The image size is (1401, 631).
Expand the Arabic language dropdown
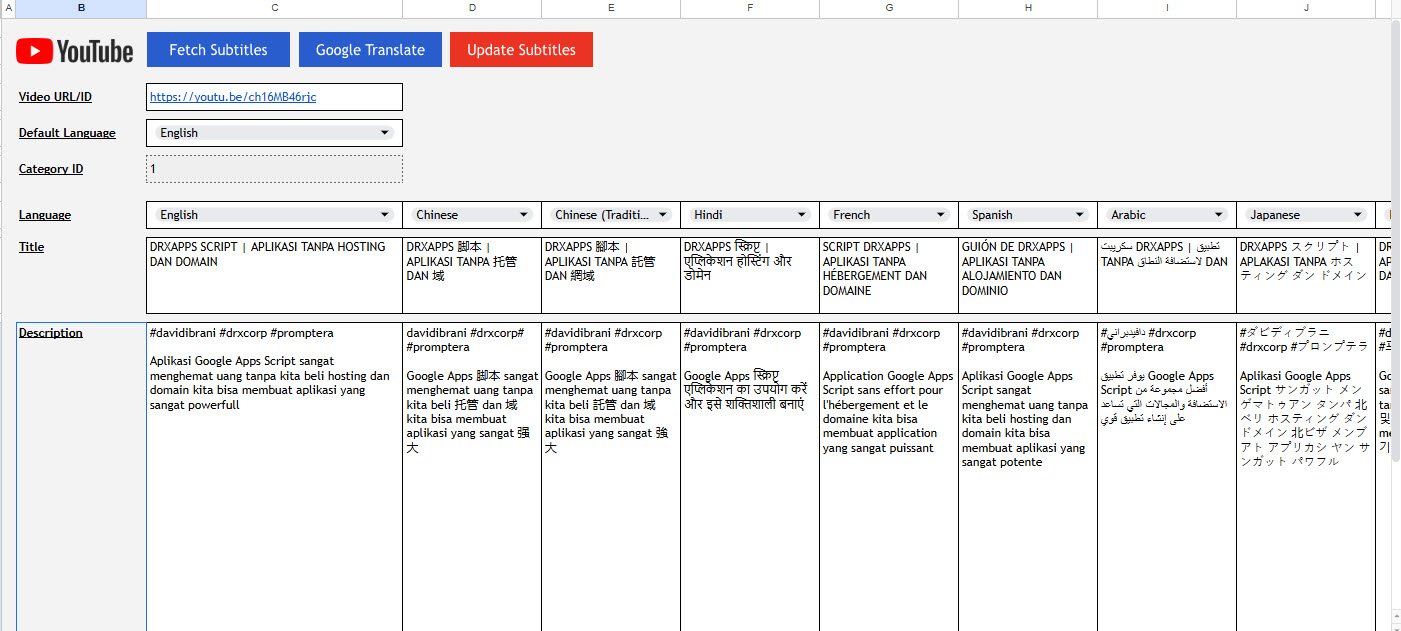pyautogui.click(x=1167, y=215)
